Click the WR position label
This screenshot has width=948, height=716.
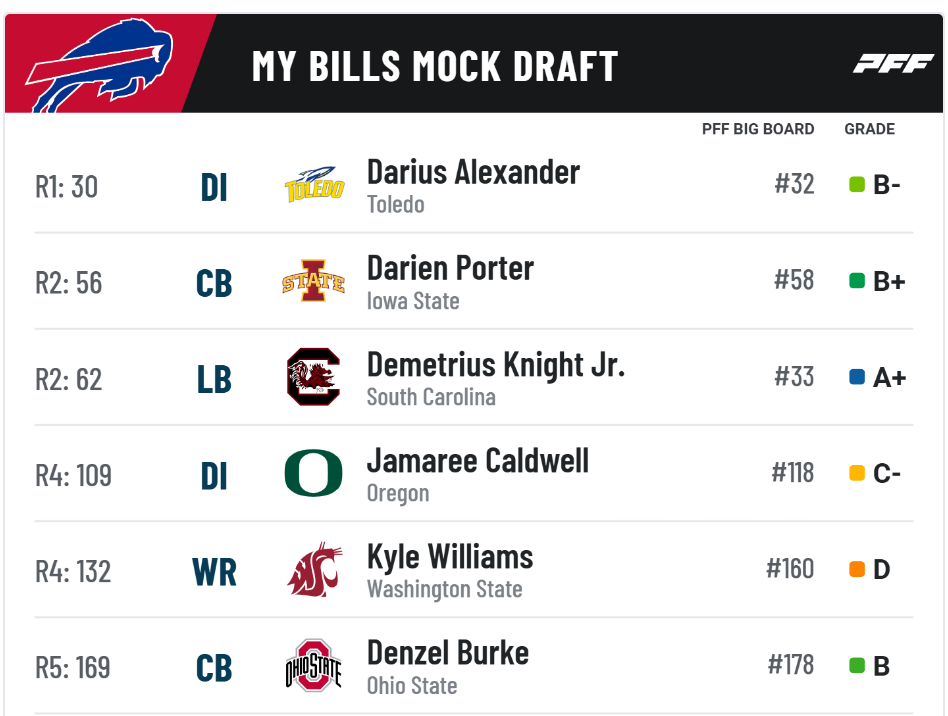pos(214,572)
